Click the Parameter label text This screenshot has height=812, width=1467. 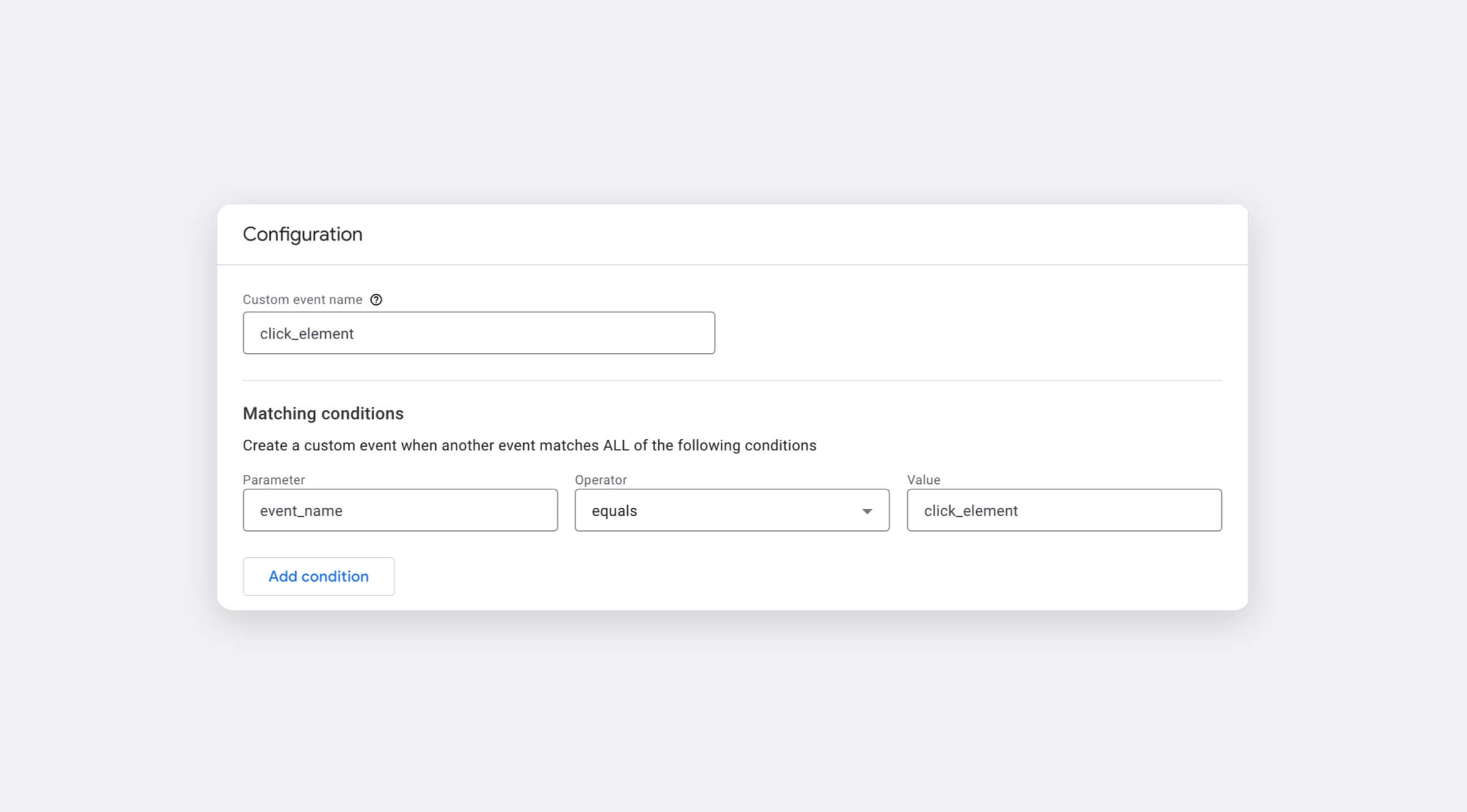pyautogui.click(x=274, y=480)
